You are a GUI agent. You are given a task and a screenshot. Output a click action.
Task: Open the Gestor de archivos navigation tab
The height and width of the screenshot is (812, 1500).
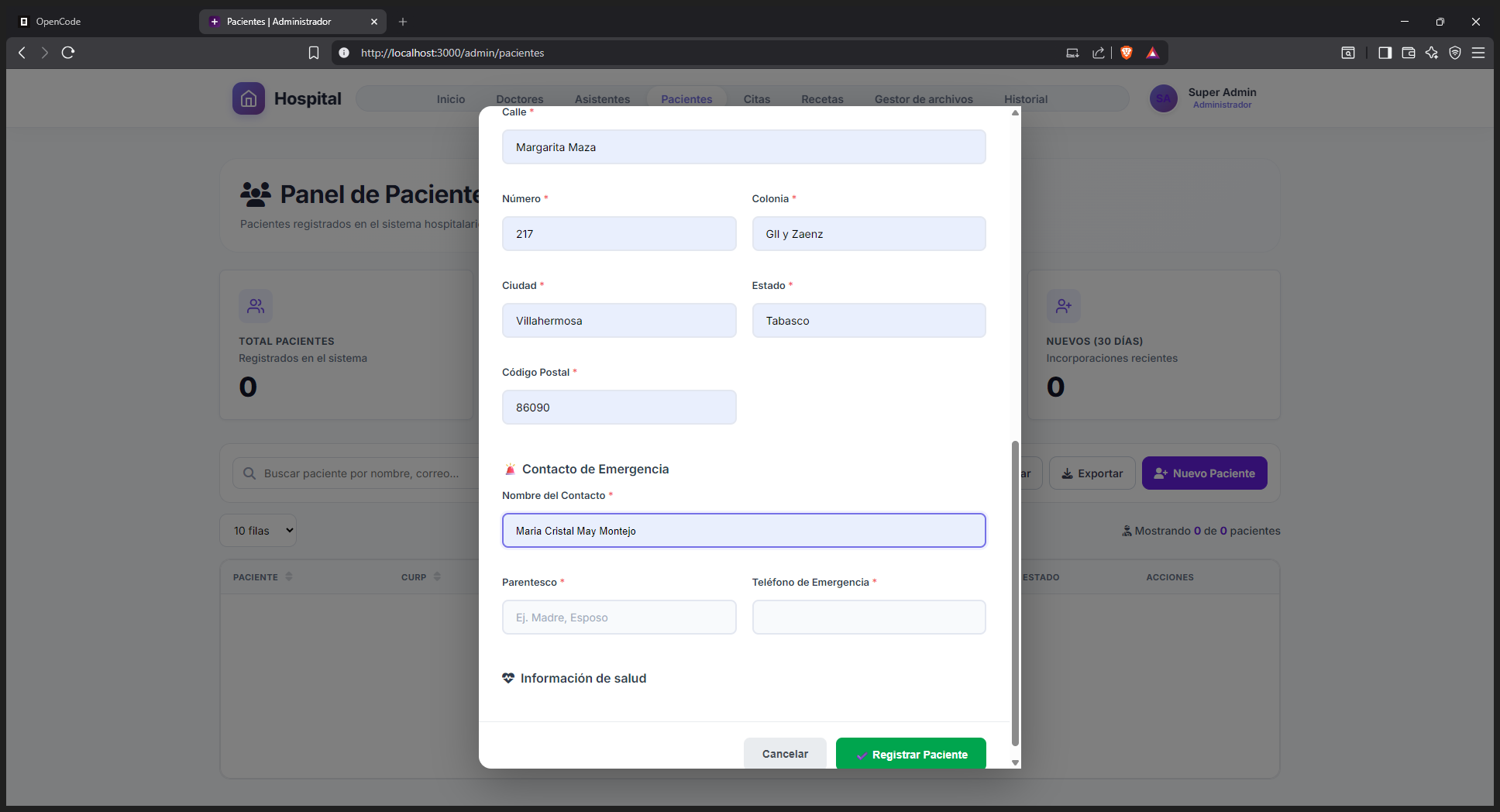(924, 99)
